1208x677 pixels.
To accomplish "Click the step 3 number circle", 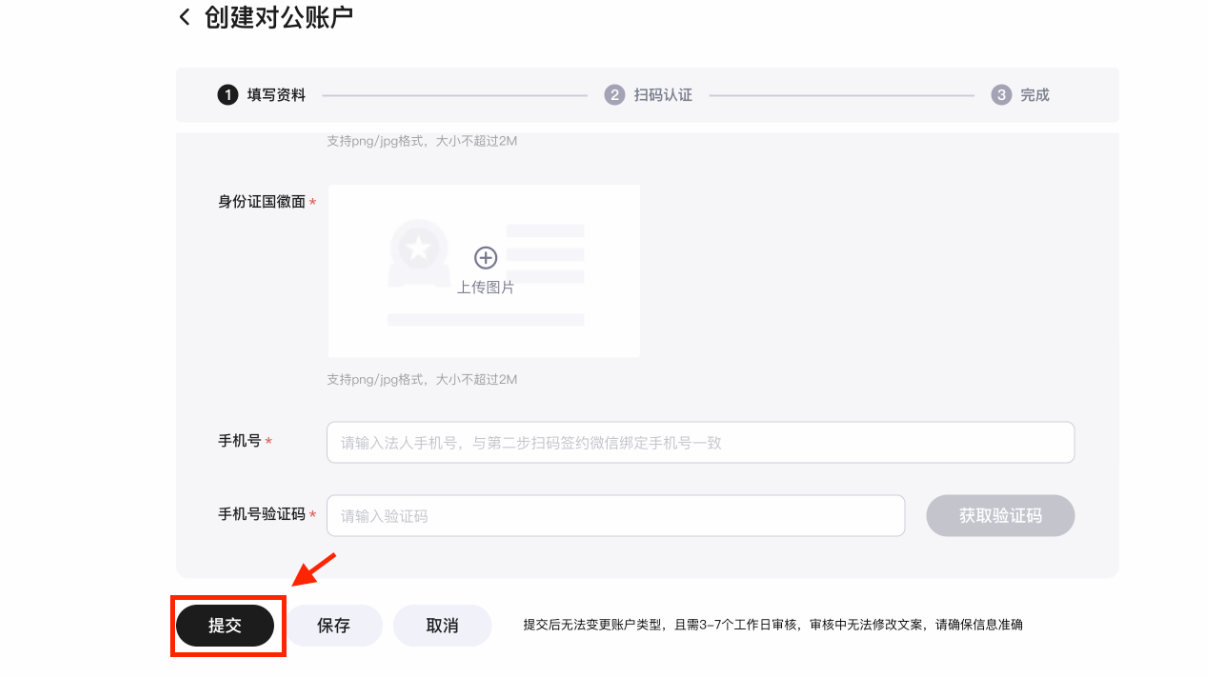I will tap(1001, 95).
